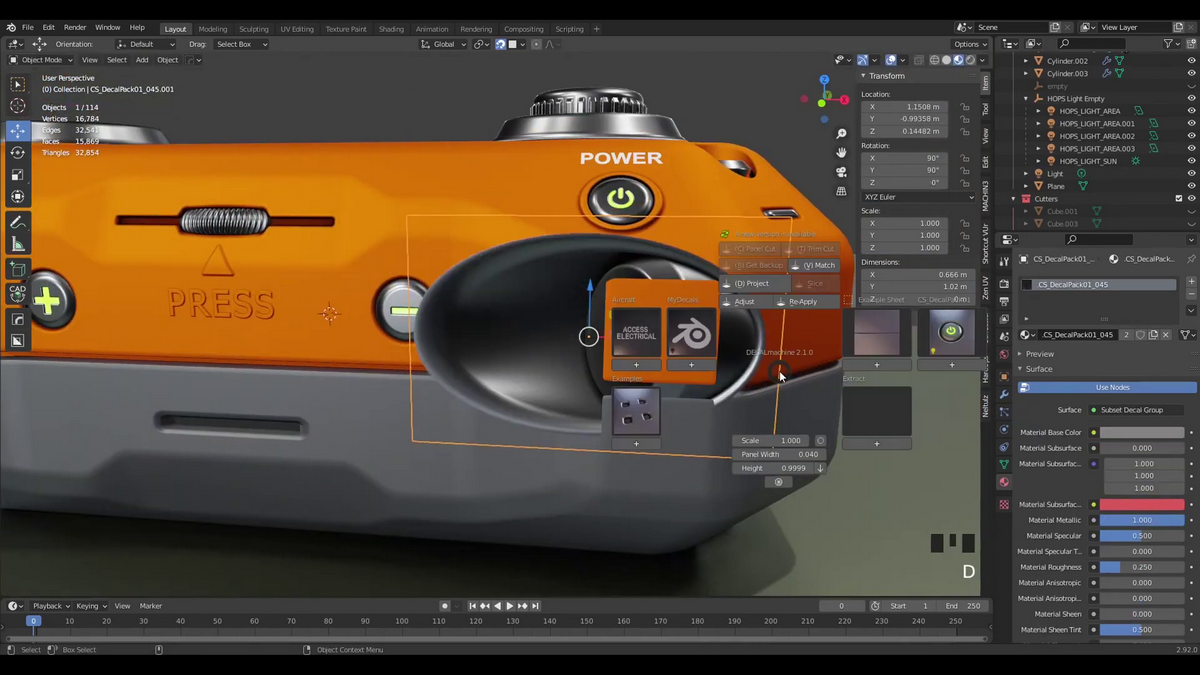Toggle snapping magnet in header

tap(501, 44)
